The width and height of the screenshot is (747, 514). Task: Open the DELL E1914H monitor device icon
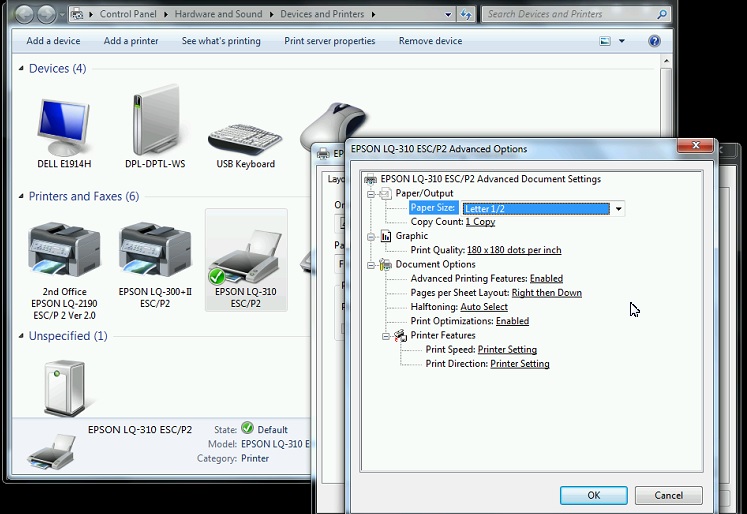pos(64,127)
